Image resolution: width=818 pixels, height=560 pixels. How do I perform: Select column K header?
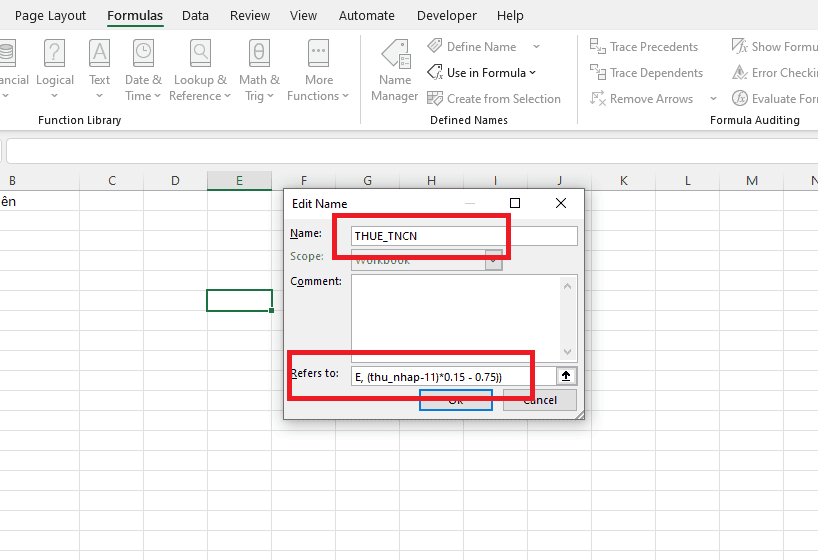[623, 181]
